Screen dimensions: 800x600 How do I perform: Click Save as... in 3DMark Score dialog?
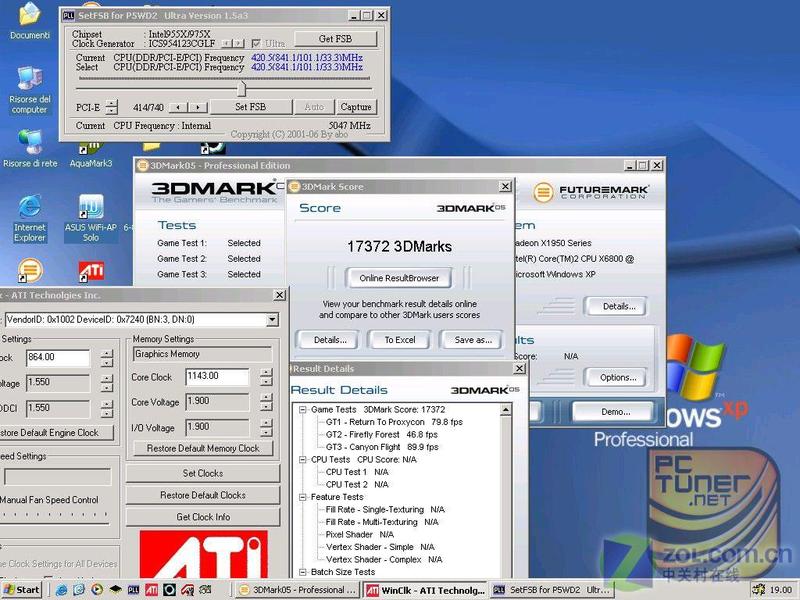point(472,340)
